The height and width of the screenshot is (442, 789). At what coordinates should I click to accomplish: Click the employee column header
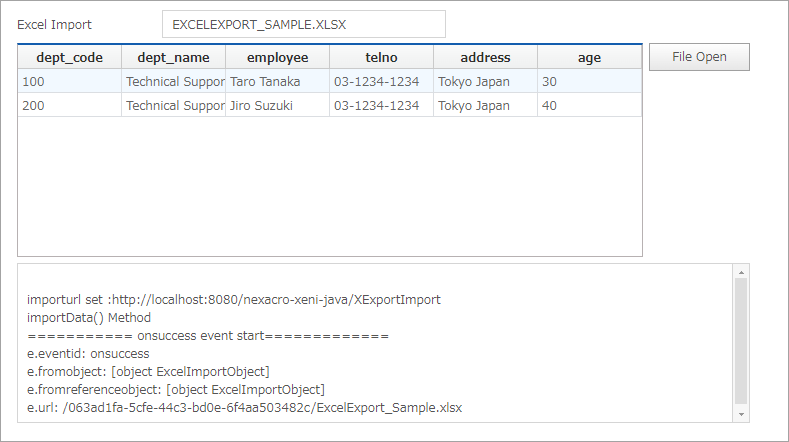point(277,58)
